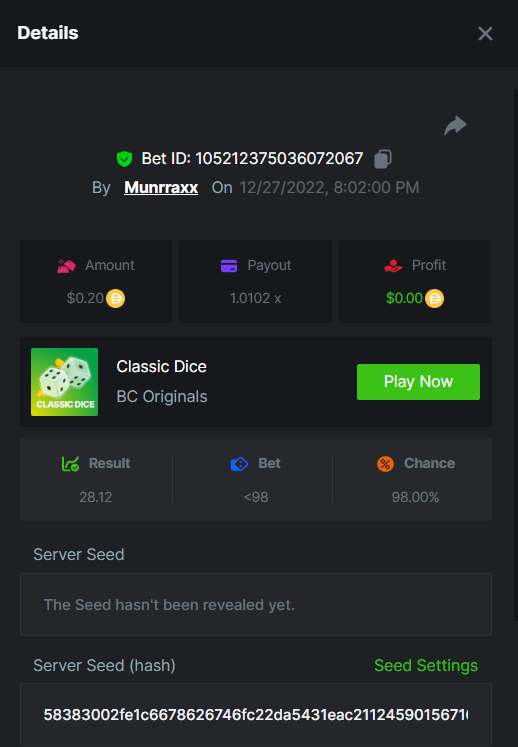Click the coin icon beside $0.20
518x747 pixels.
click(115, 299)
